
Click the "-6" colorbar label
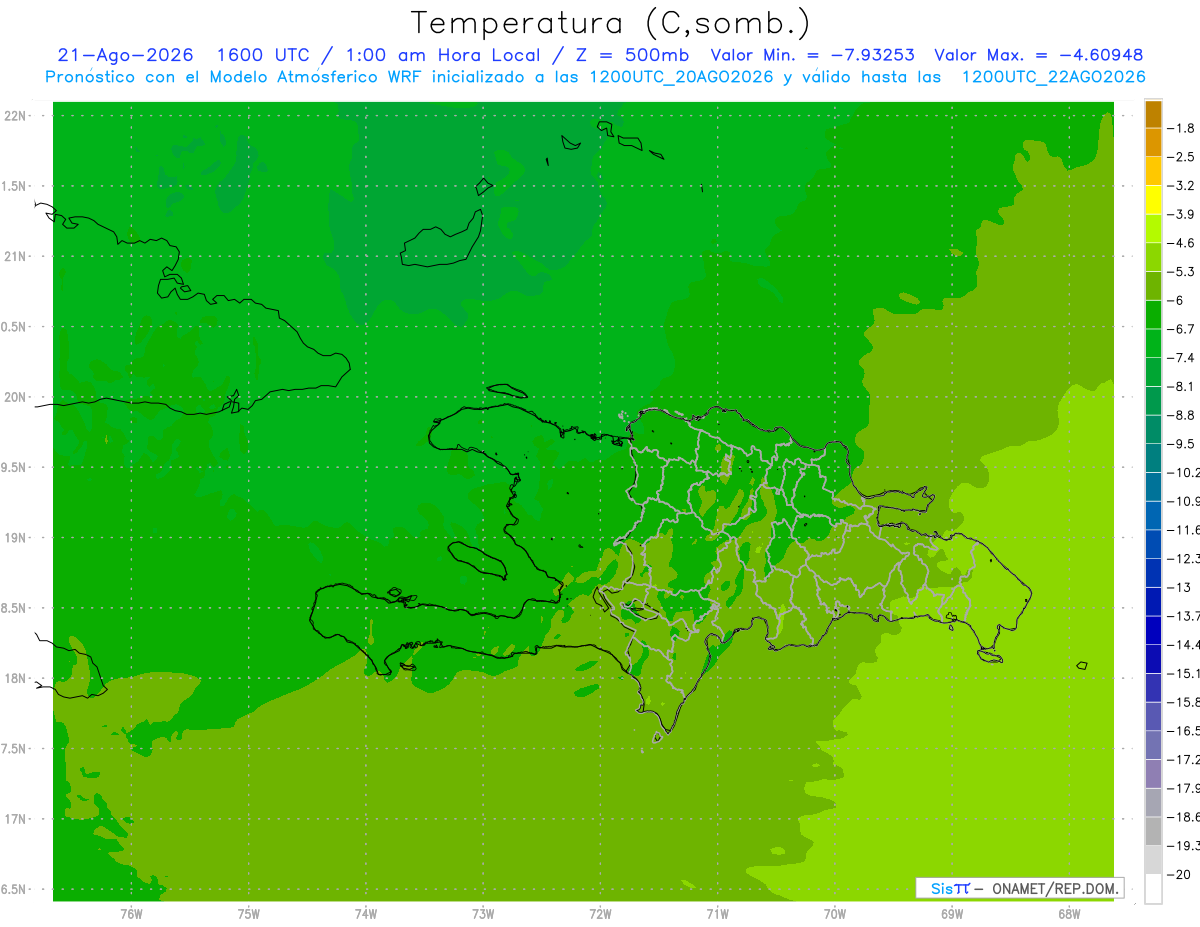click(x=1177, y=300)
